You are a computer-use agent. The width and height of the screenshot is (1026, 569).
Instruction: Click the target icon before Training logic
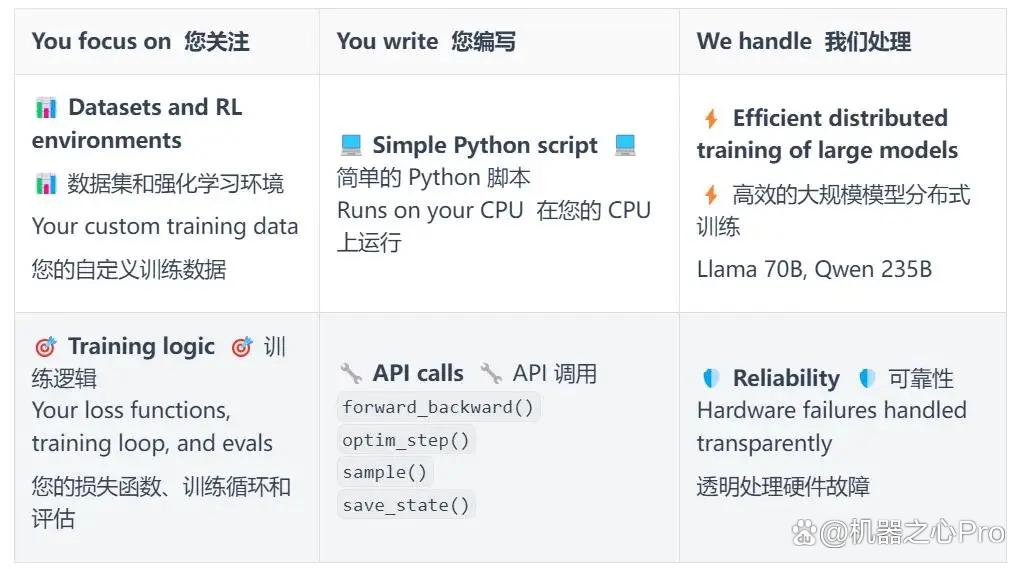coord(46,347)
